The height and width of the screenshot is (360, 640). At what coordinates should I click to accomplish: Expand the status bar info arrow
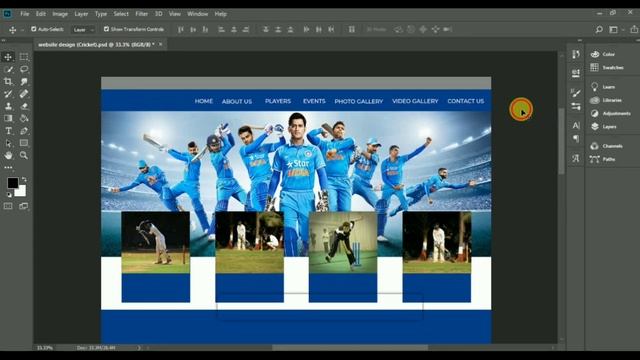pyautogui.click(x=139, y=348)
